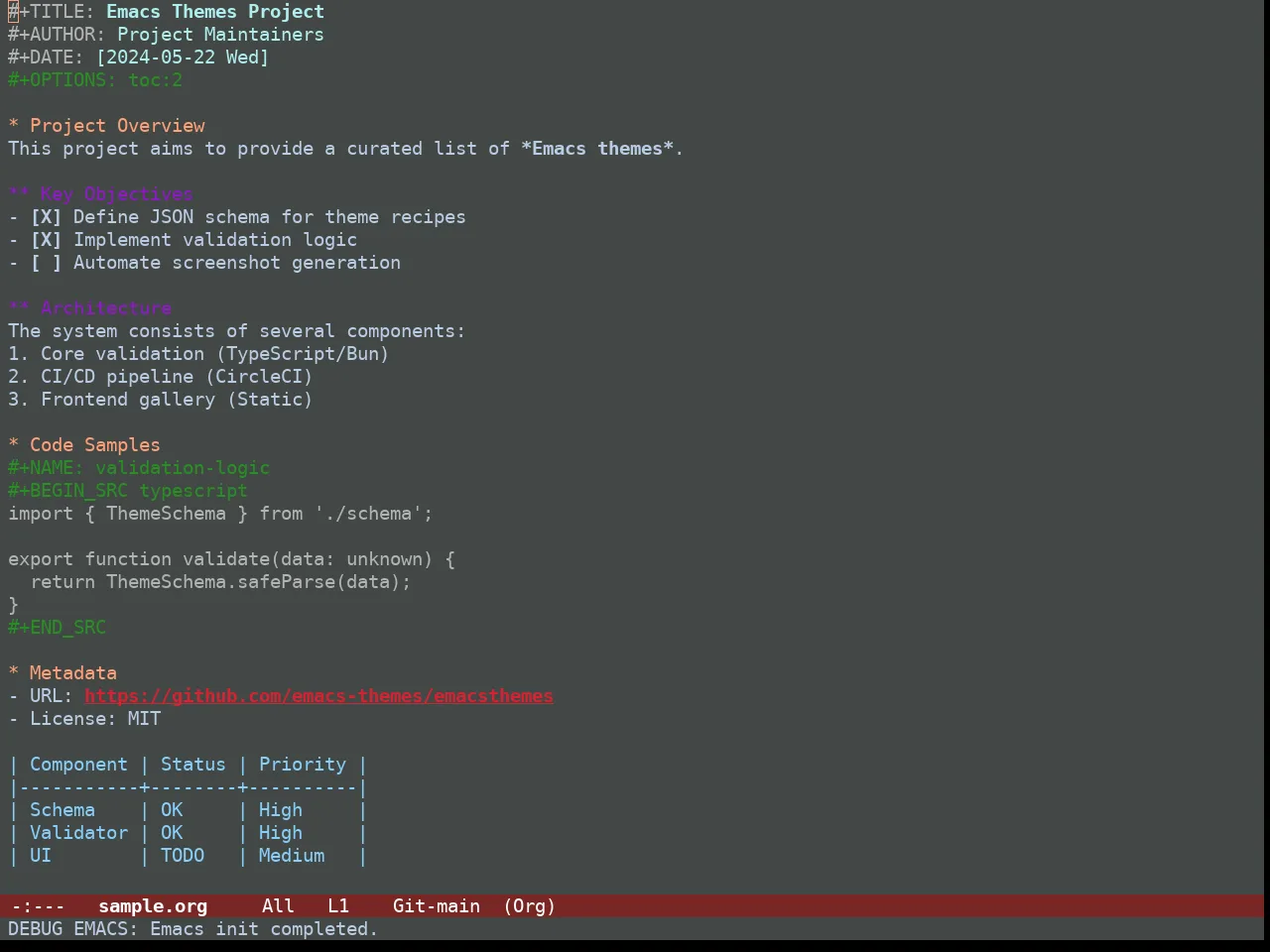
Task: Click the Component table header cell
Action: (78, 765)
